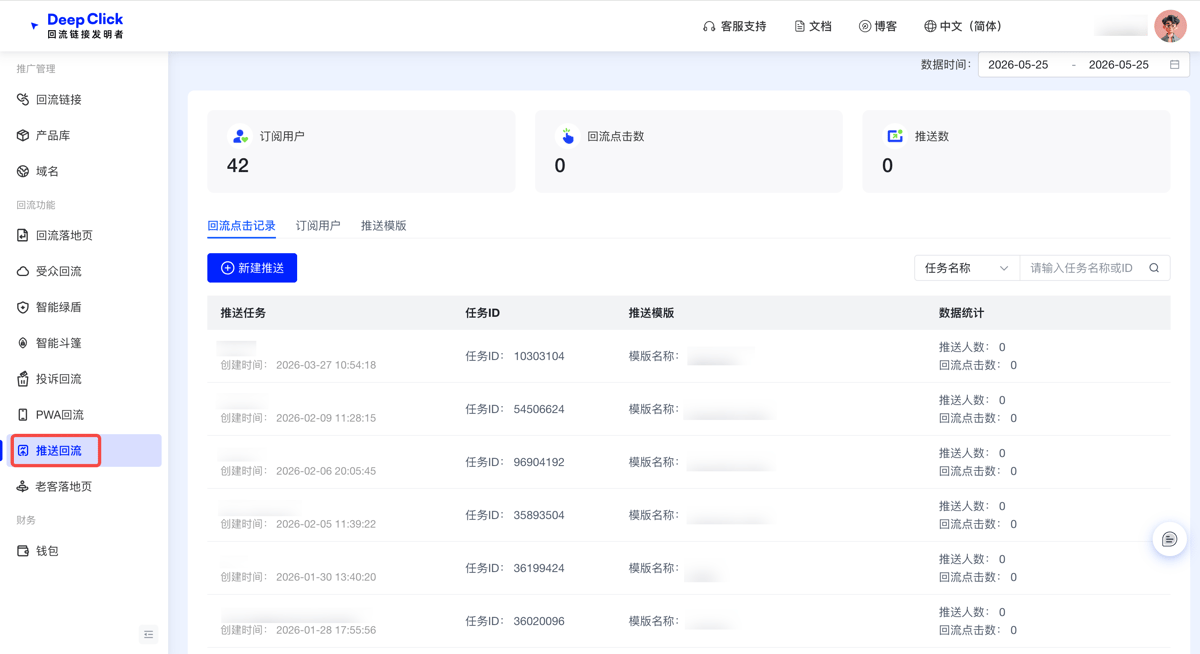Click creation time 2026-01-28 17:55:56
Viewport: 1200px width, 654px height.
326,630
